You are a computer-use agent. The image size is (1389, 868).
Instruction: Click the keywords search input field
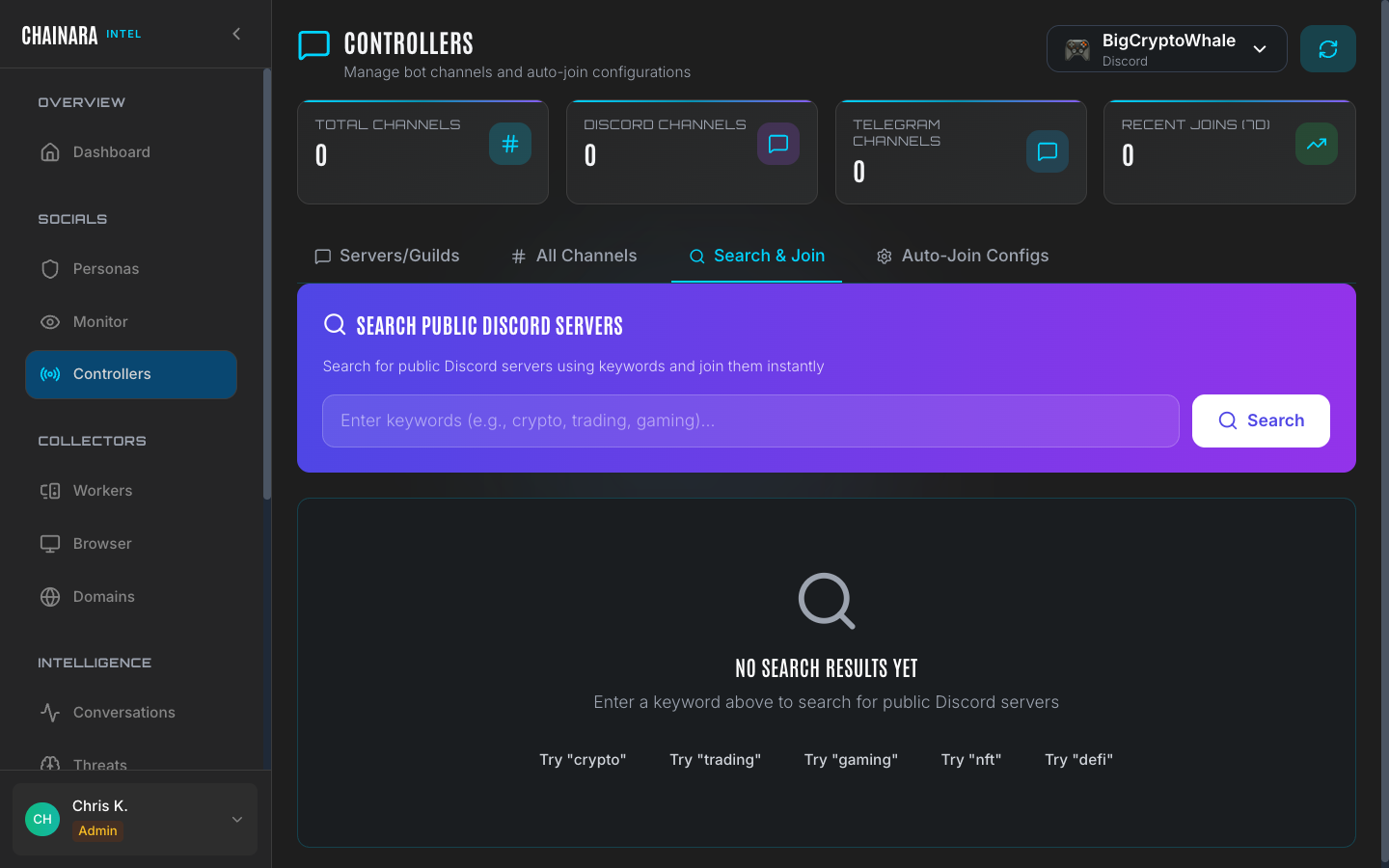click(750, 420)
